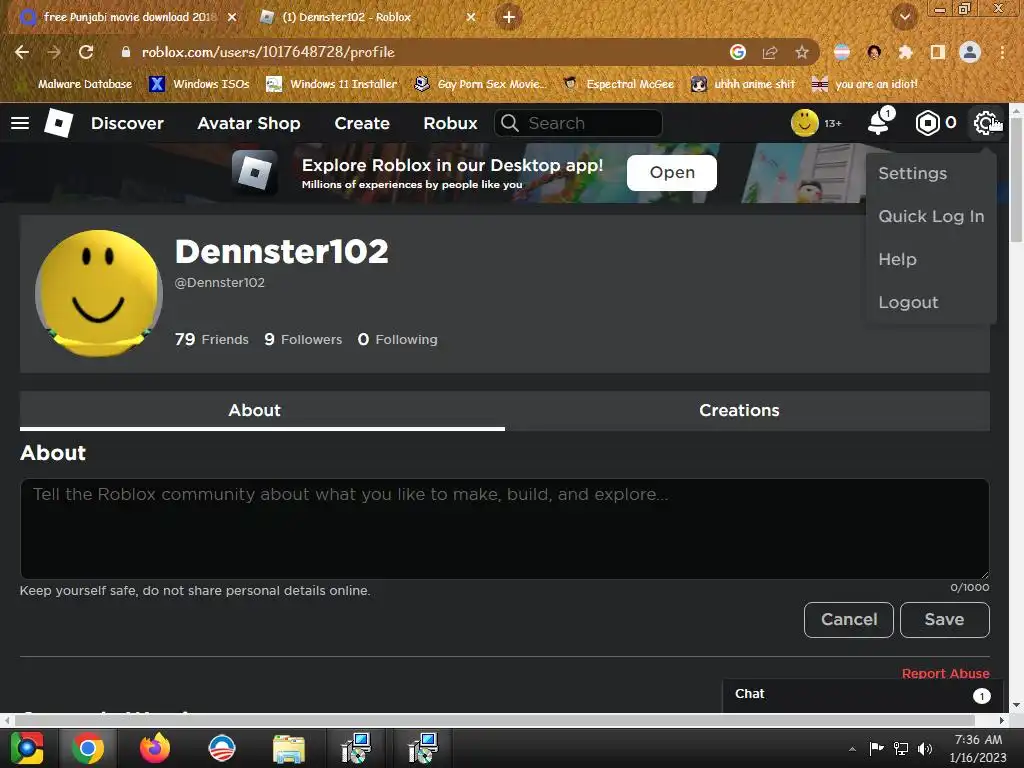
Task: Open Malware Database bookmark
Action: pos(78,84)
